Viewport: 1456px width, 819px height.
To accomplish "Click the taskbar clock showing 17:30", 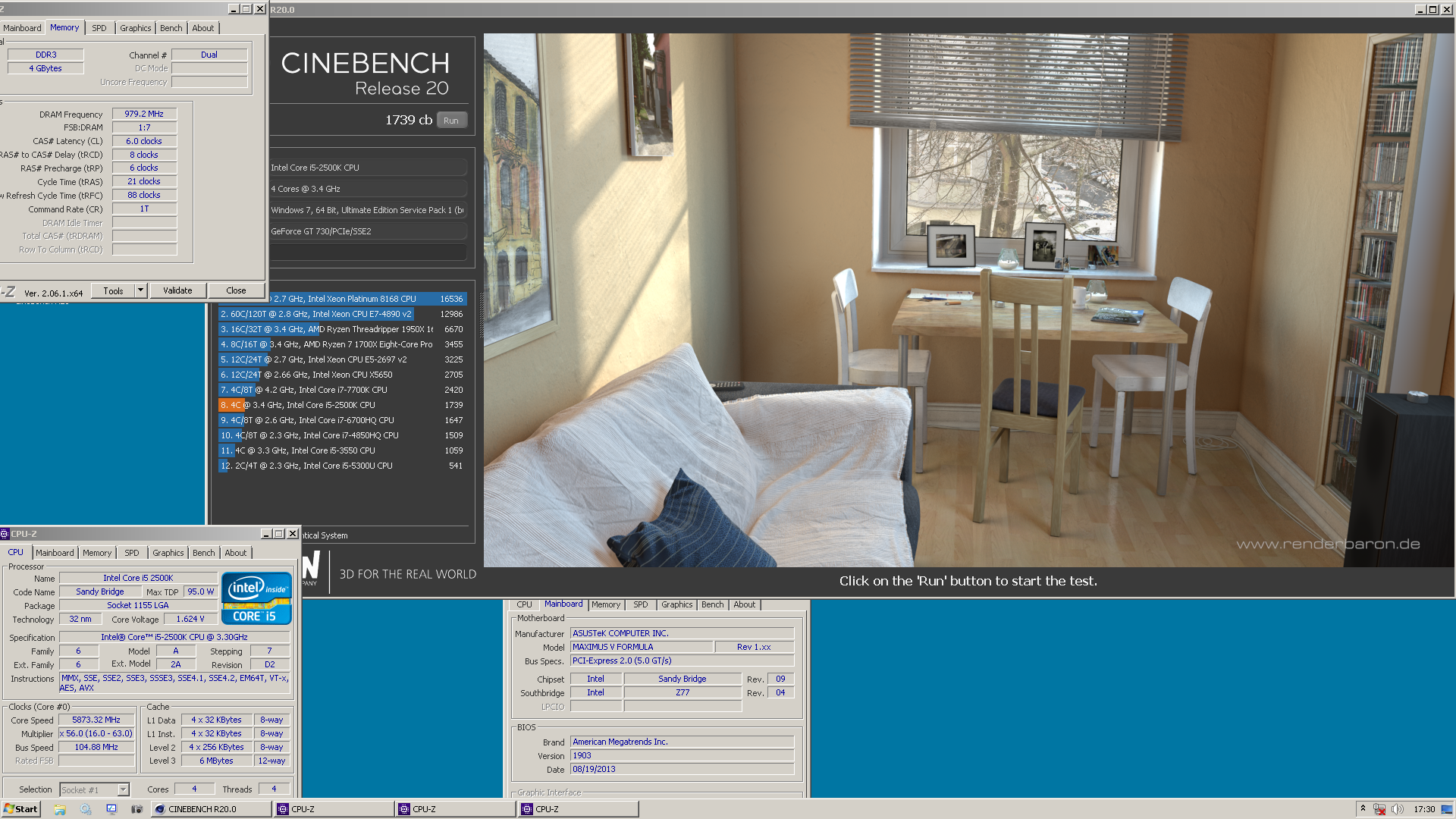I will coord(1423,809).
